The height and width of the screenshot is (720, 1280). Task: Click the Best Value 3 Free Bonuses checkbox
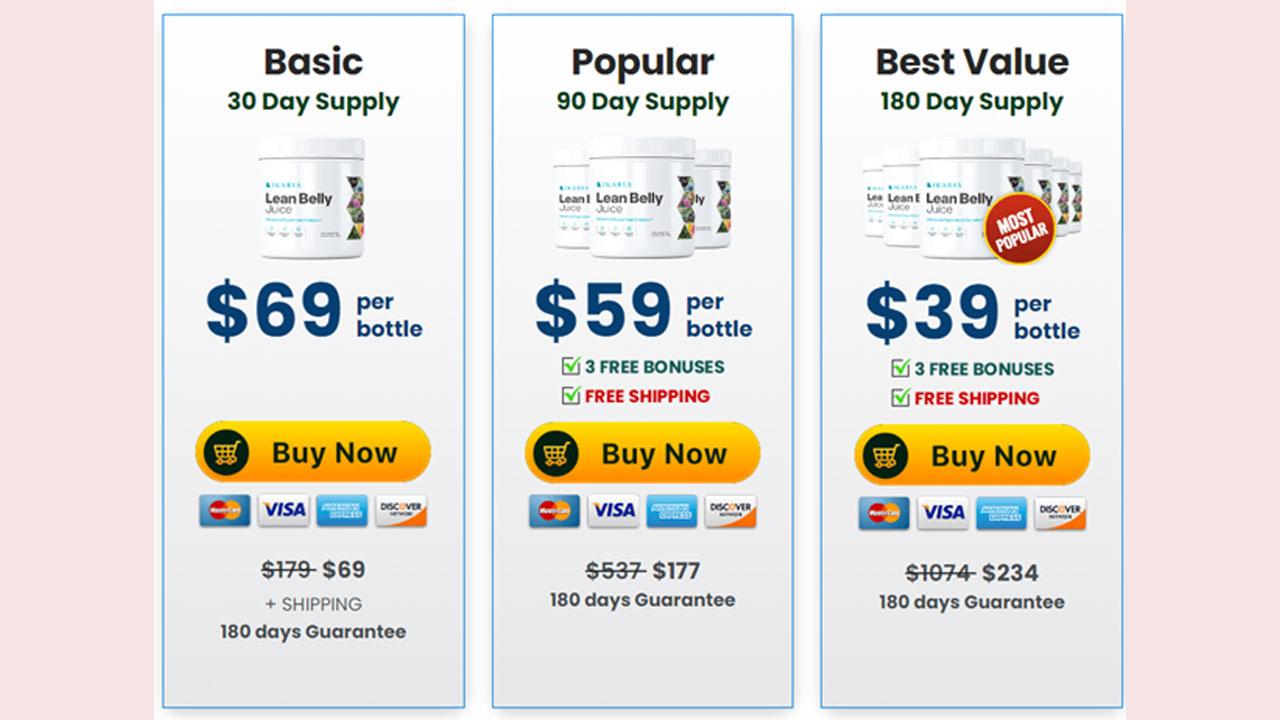pos(900,368)
